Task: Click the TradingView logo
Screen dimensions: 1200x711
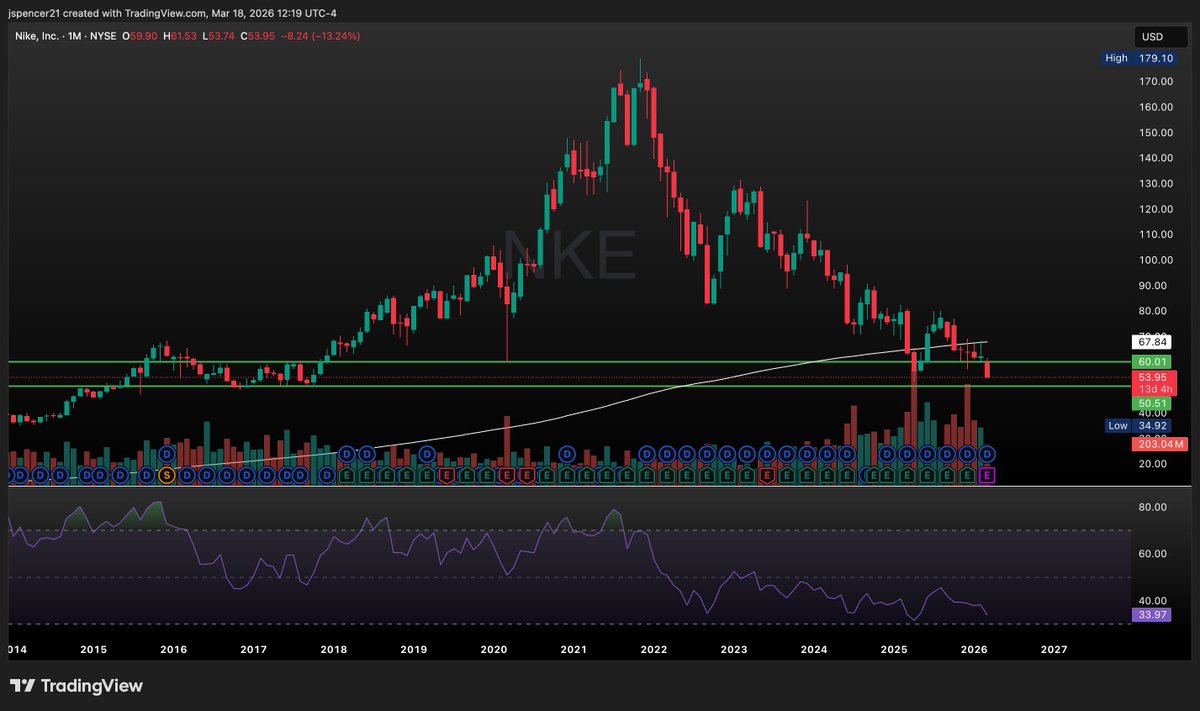Action: pyautogui.click(x=76, y=686)
